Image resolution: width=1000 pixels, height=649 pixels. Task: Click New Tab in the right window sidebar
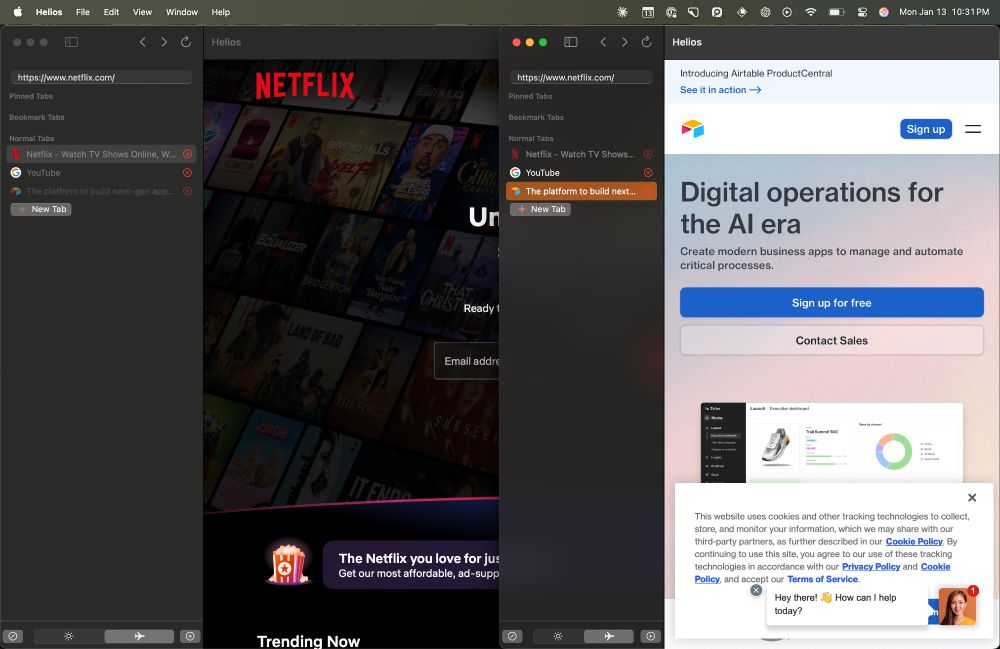tap(541, 209)
